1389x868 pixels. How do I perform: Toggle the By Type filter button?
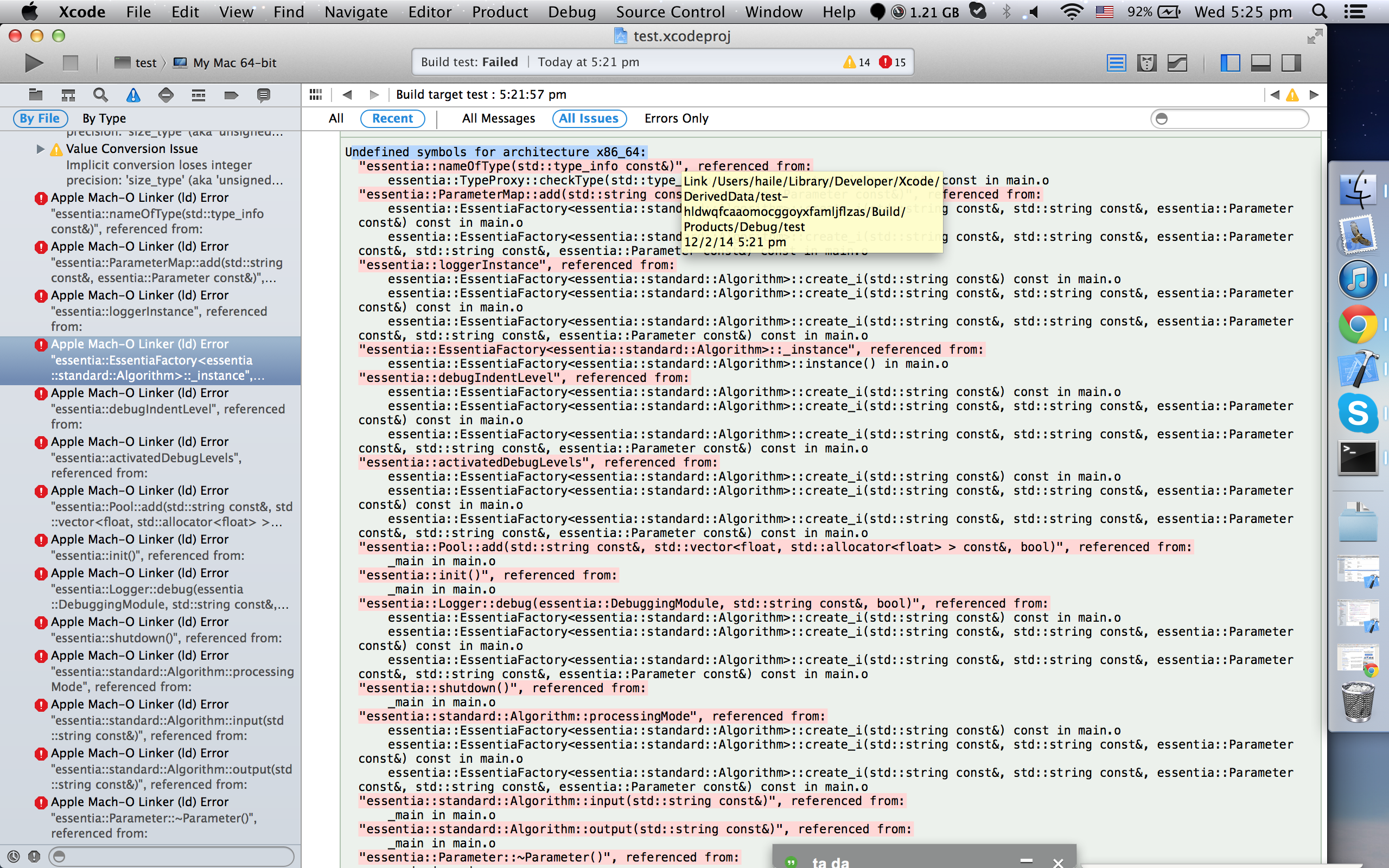105,118
